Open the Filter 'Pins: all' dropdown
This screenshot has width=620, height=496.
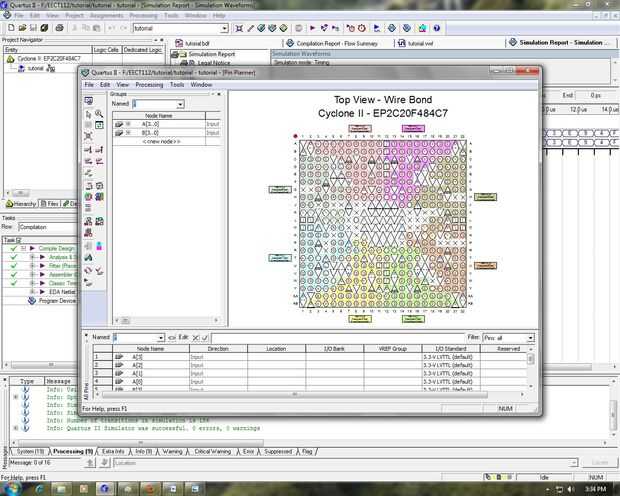coord(531,338)
